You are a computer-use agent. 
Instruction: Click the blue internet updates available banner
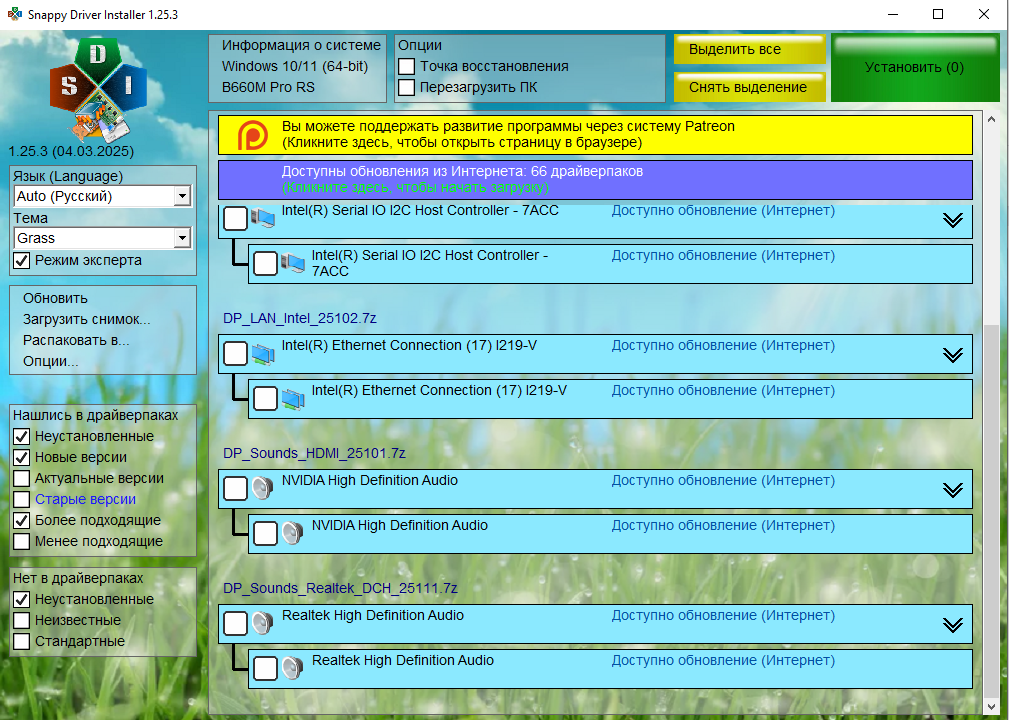pos(595,179)
